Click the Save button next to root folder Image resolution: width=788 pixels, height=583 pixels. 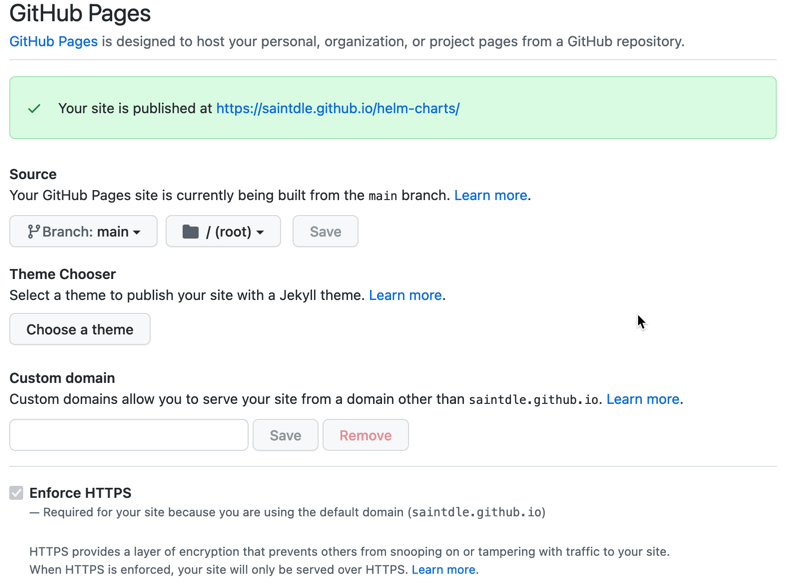click(x=325, y=231)
